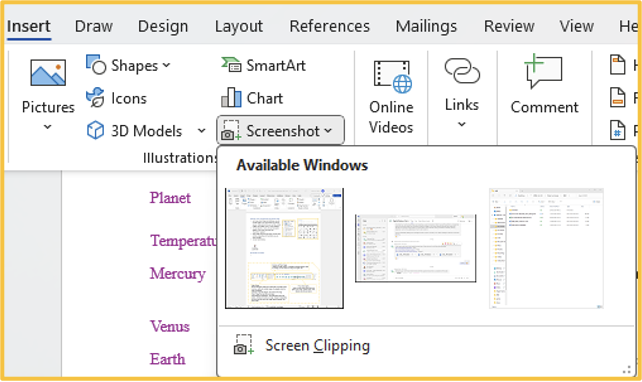This screenshot has height=382, width=642.
Task: Open the Review tab
Action: pyautogui.click(x=509, y=27)
